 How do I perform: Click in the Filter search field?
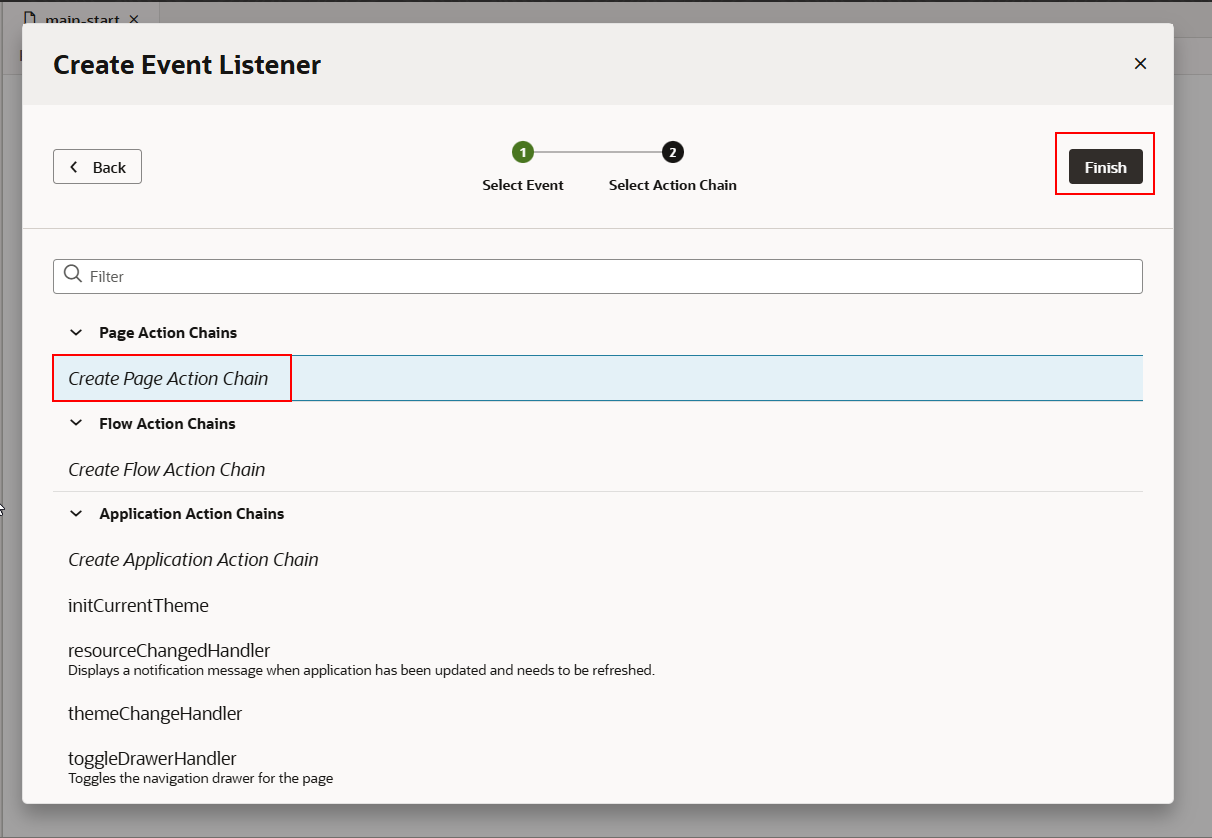pyautogui.click(x=598, y=276)
